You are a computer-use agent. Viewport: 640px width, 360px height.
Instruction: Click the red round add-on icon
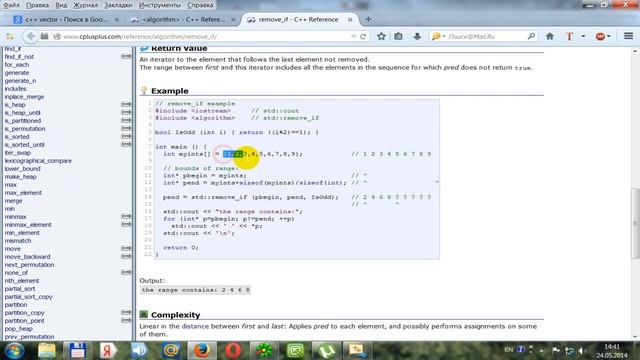click(x=600, y=36)
